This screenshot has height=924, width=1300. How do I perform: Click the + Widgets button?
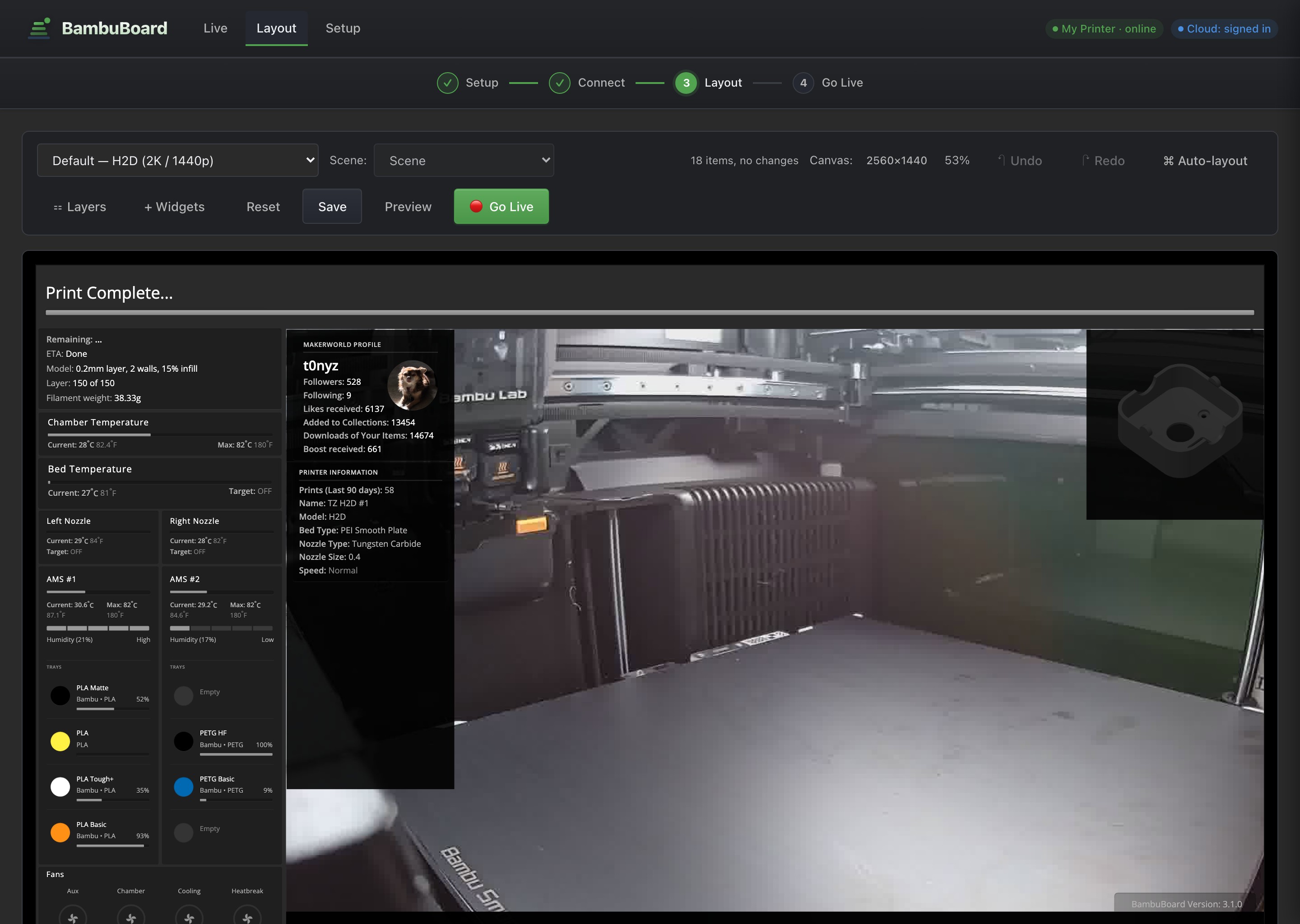click(x=174, y=207)
